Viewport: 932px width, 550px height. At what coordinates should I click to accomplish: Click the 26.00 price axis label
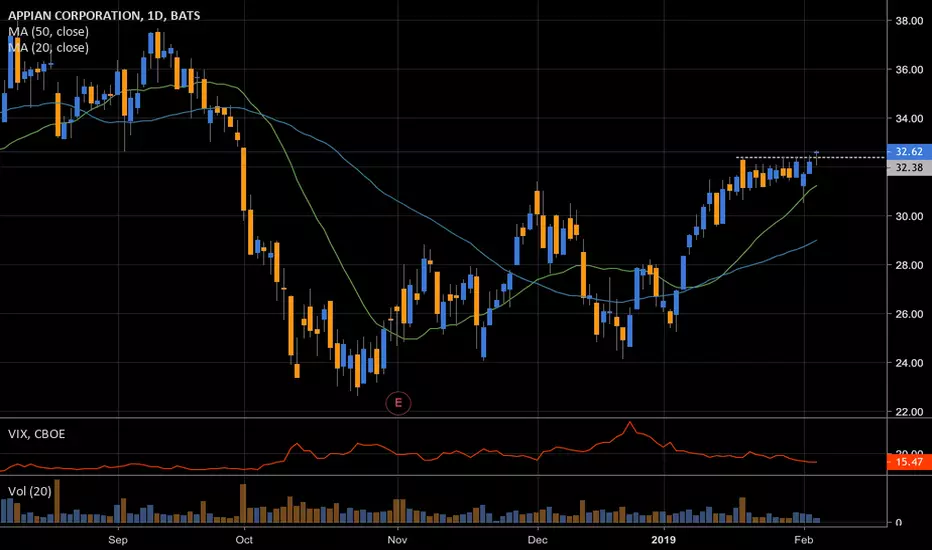click(x=909, y=314)
